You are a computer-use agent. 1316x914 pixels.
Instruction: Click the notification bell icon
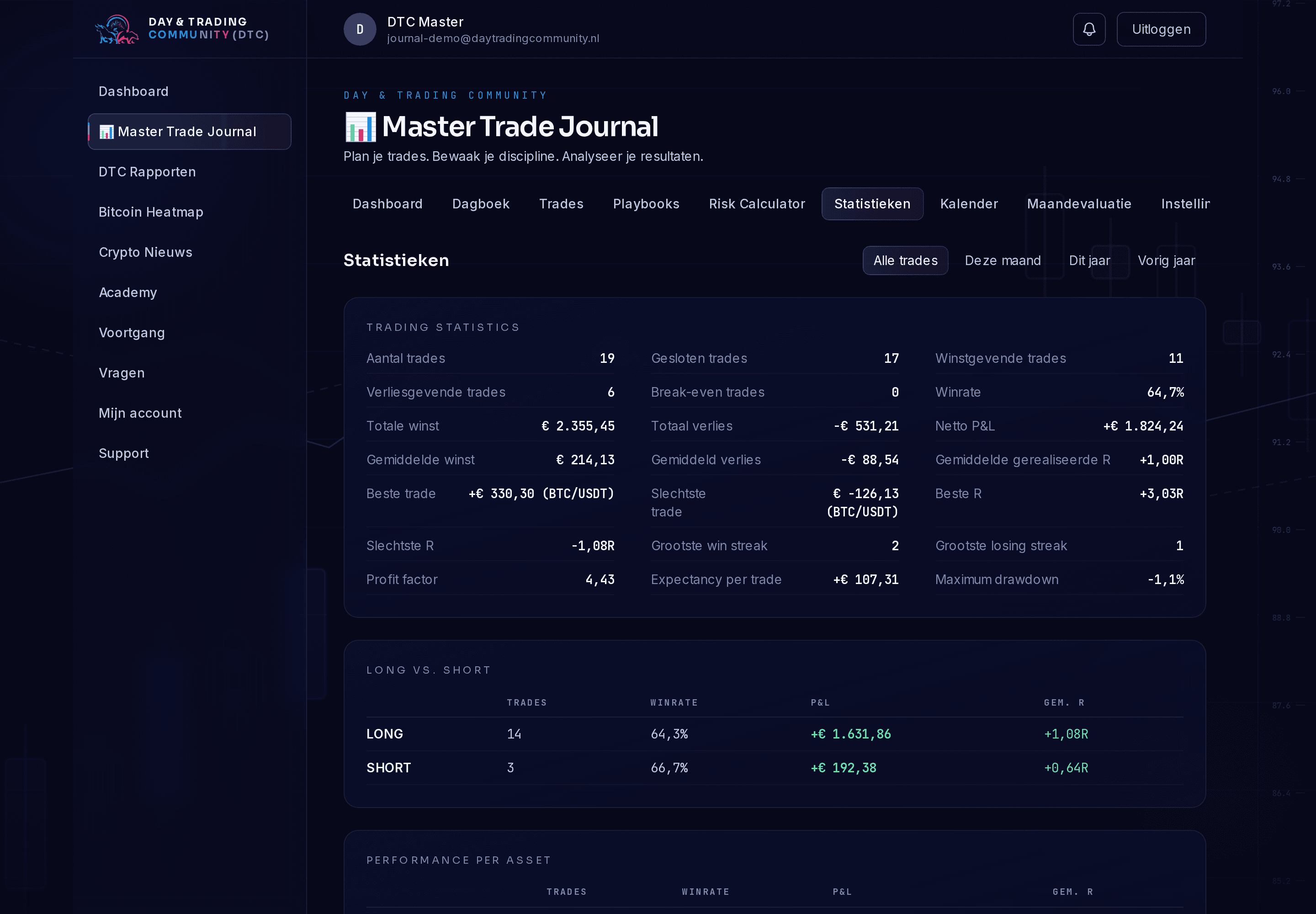pyautogui.click(x=1088, y=29)
